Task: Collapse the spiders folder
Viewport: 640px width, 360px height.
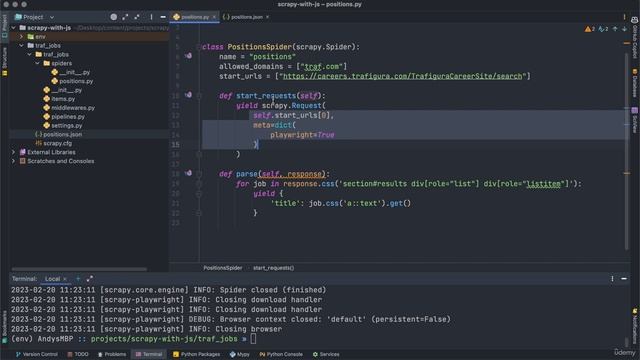Action: (x=38, y=63)
